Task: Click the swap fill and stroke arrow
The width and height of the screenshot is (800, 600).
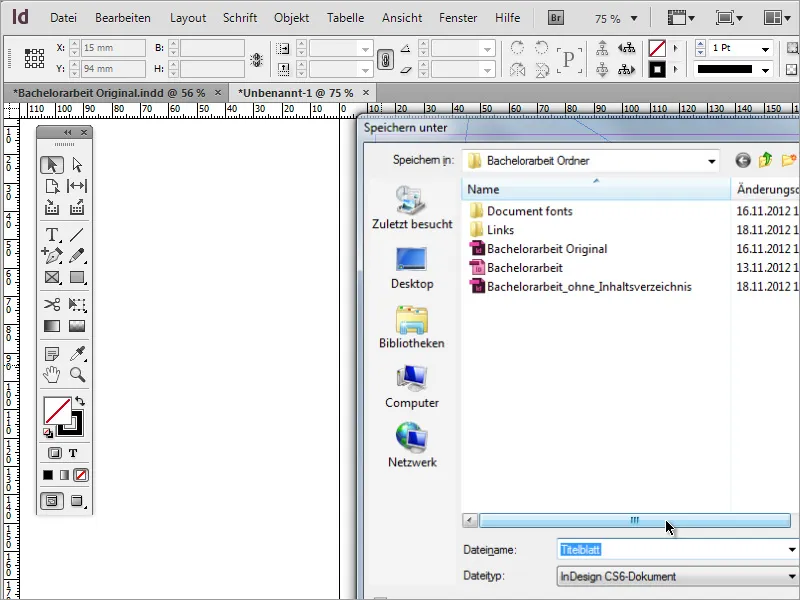Action: point(80,401)
